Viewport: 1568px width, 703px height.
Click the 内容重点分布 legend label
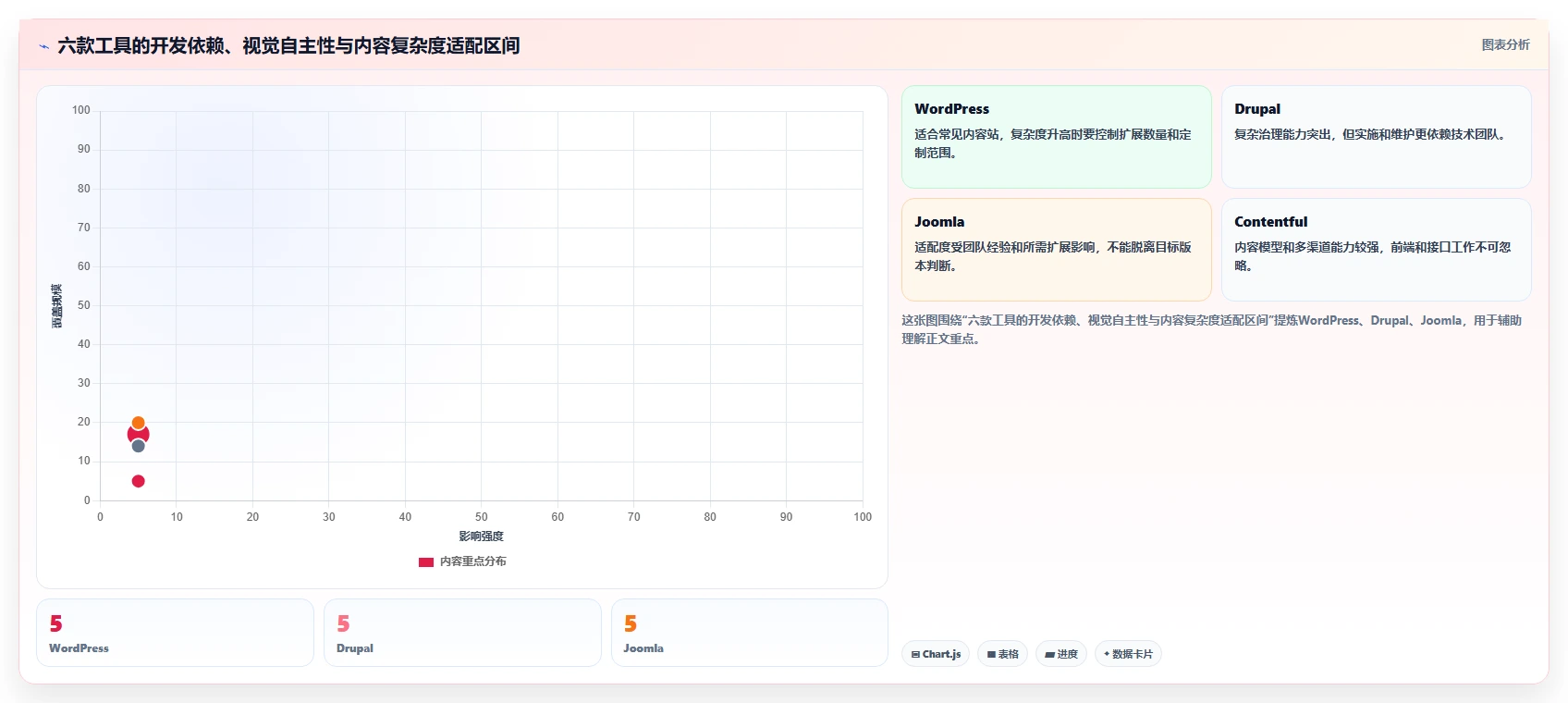(x=472, y=561)
